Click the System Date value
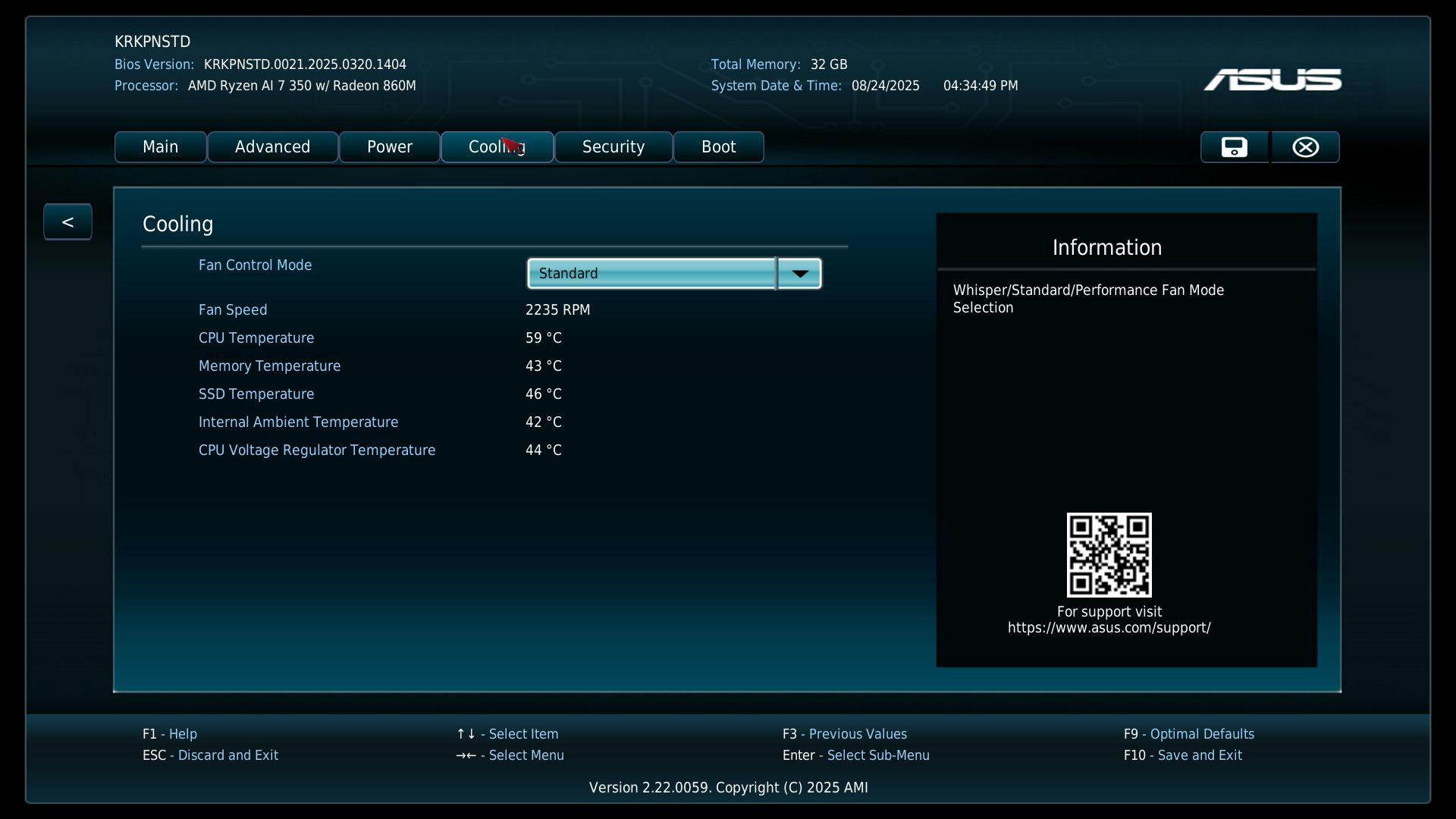 point(885,86)
